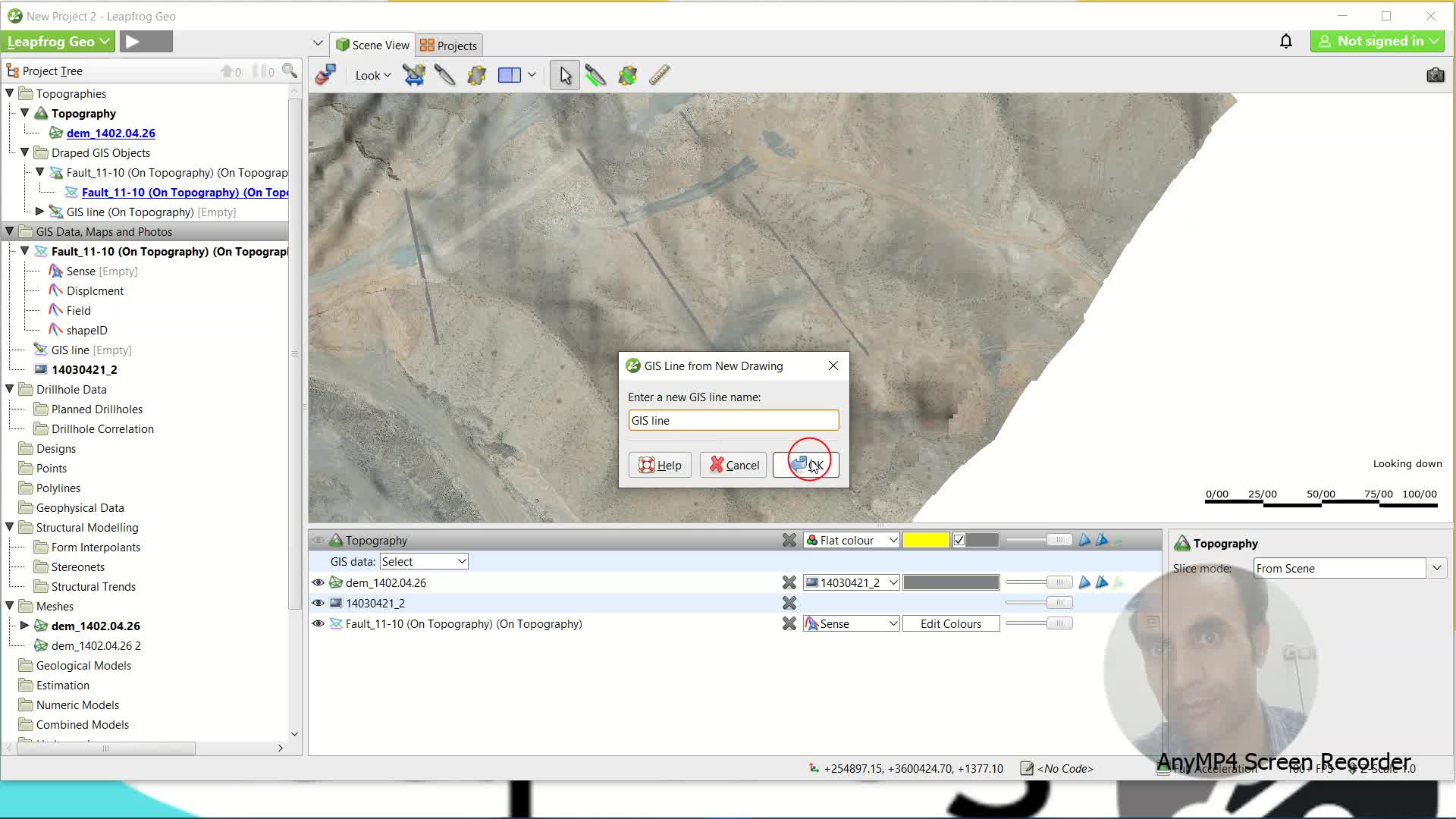Open the Look menu
This screenshot has height=819, width=1456.
tap(372, 75)
